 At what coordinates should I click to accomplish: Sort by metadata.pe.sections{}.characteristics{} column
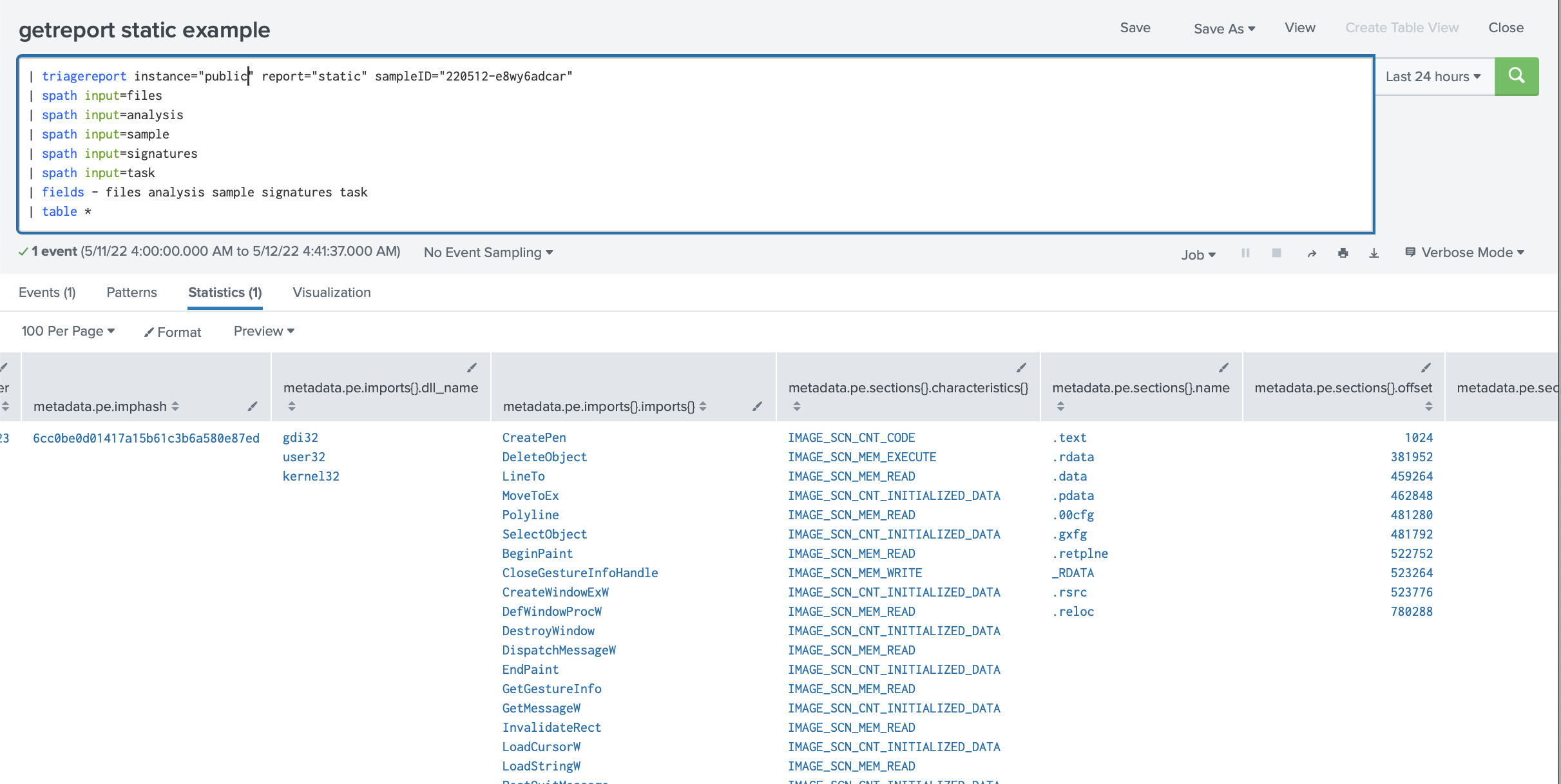pos(797,406)
